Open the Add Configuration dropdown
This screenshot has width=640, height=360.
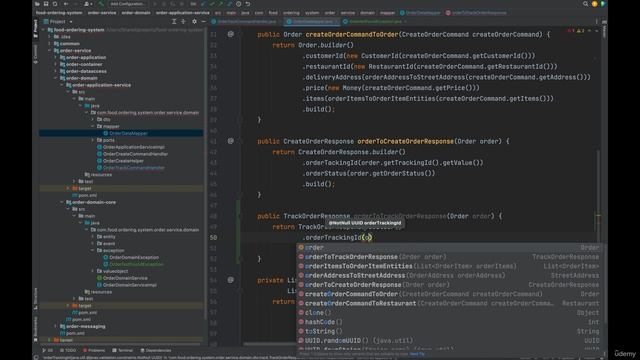128,4
